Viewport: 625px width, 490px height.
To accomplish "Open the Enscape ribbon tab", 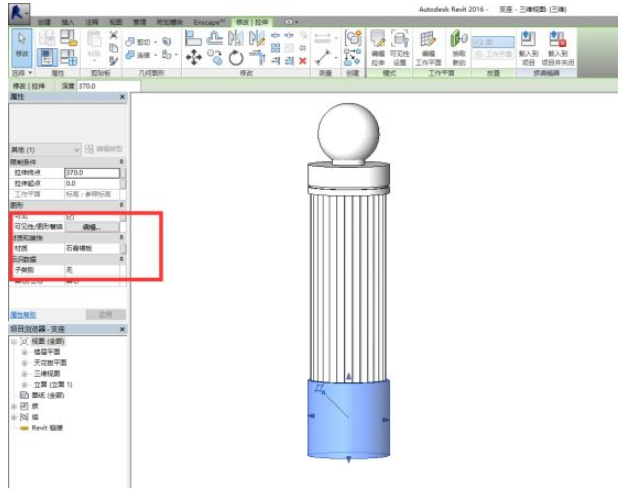I will tap(209, 22).
